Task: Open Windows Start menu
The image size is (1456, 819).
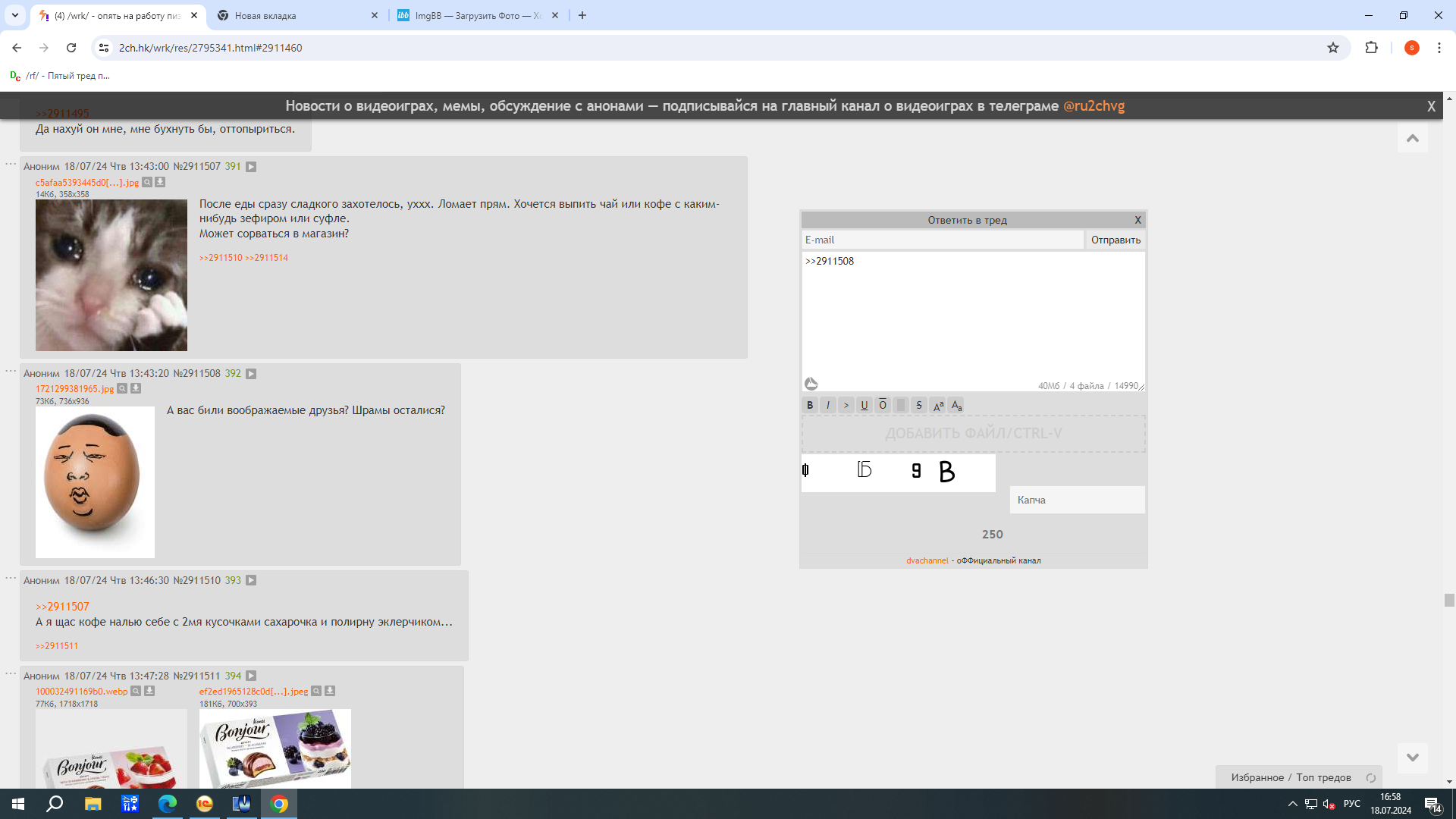Action: coord(18,804)
